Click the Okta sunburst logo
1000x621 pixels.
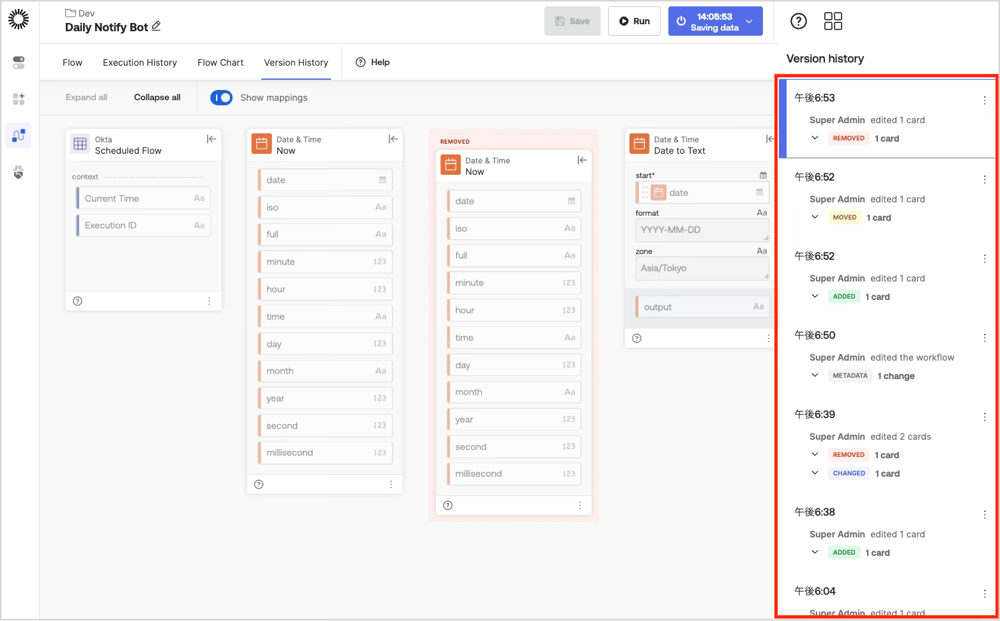(18, 20)
